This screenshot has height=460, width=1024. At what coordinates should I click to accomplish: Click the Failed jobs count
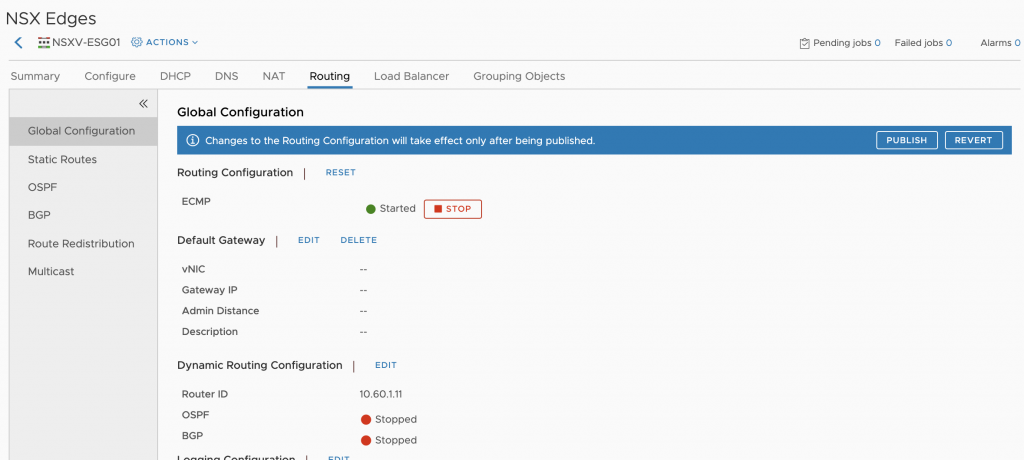coord(948,43)
